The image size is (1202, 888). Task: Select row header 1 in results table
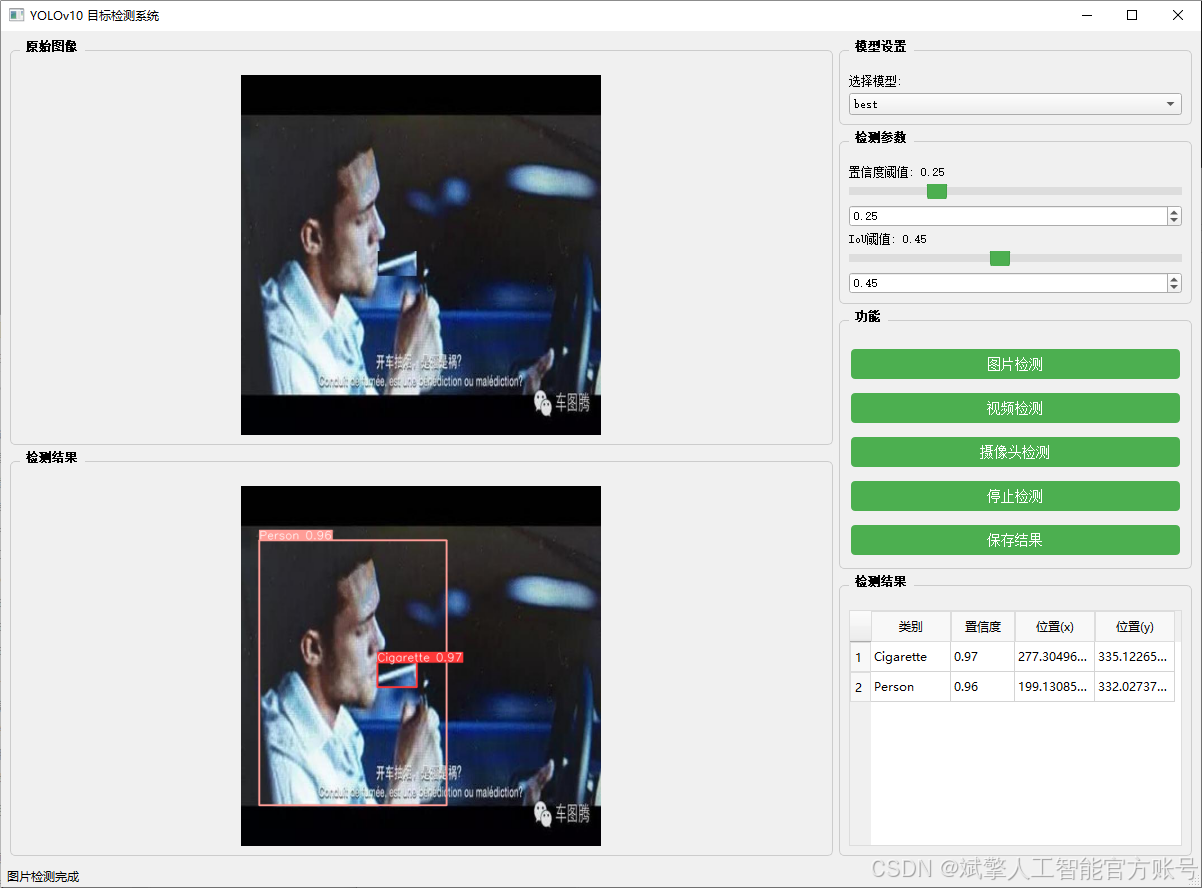coord(860,657)
